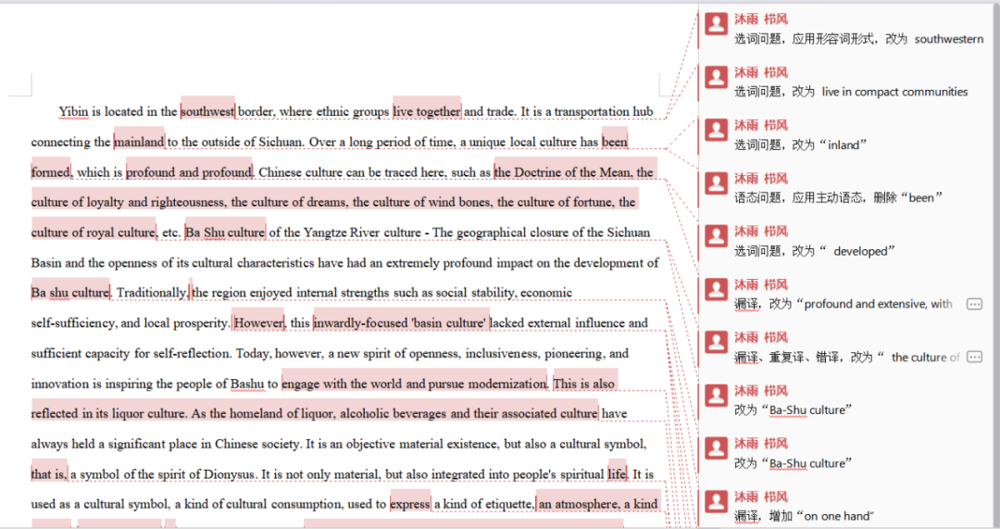Click avatar of 'live in compact communities' comment
Image resolution: width=1000 pixels, height=529 pixels.
point(716,77)
